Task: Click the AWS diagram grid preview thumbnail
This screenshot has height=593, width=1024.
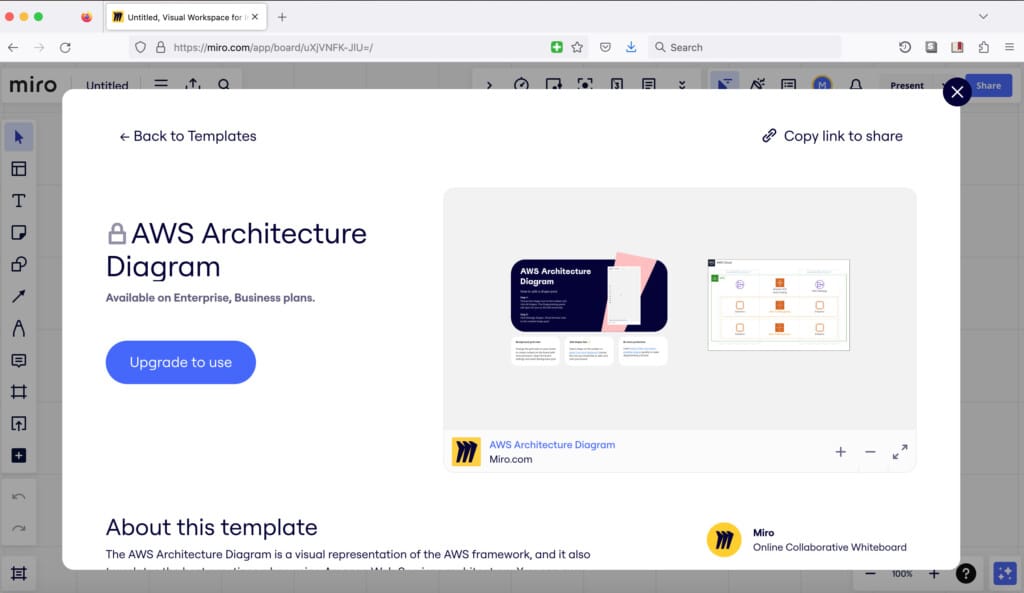Action: 778,305
